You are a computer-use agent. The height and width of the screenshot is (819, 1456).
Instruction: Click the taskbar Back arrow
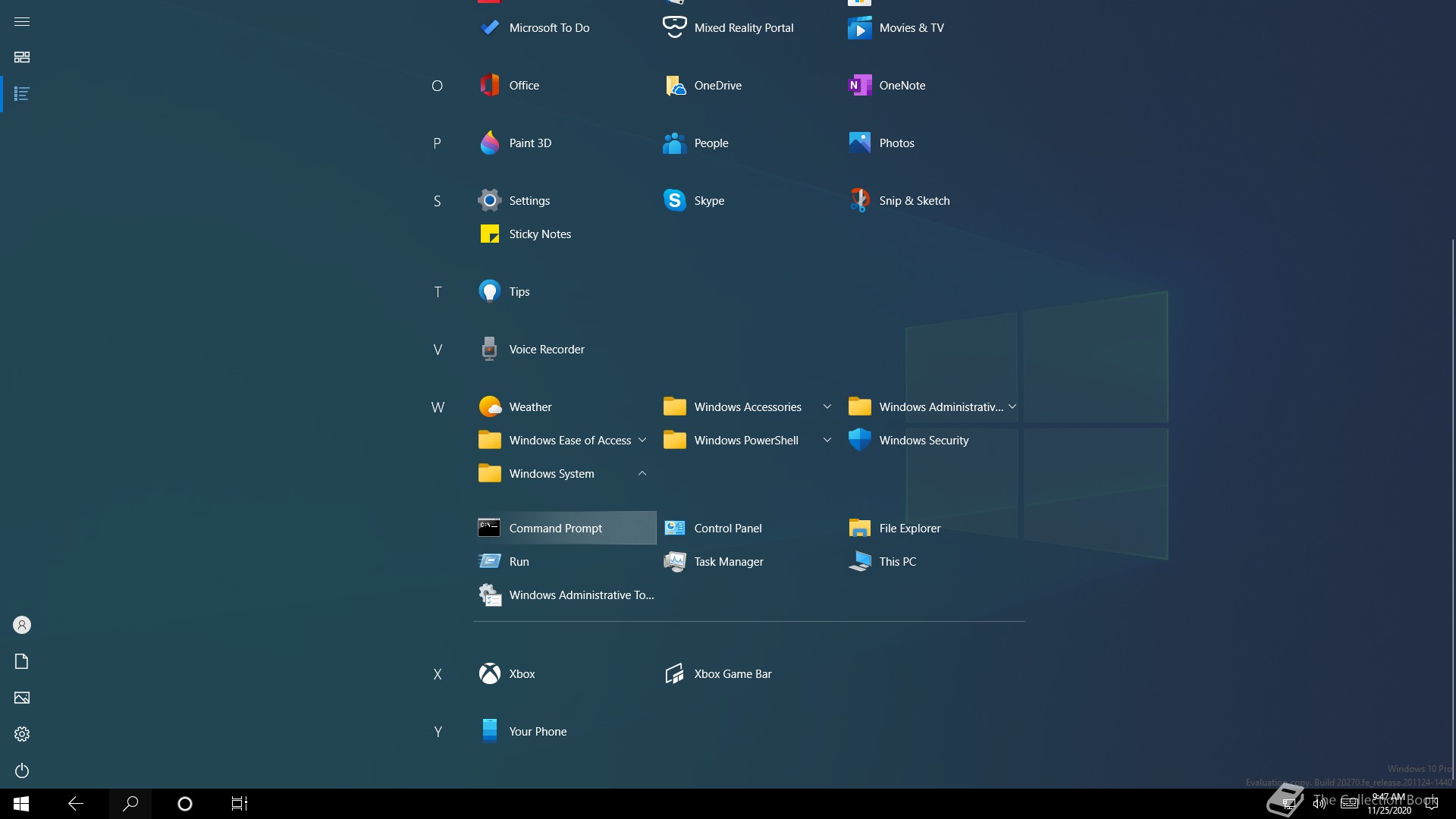tap(76, 804)
